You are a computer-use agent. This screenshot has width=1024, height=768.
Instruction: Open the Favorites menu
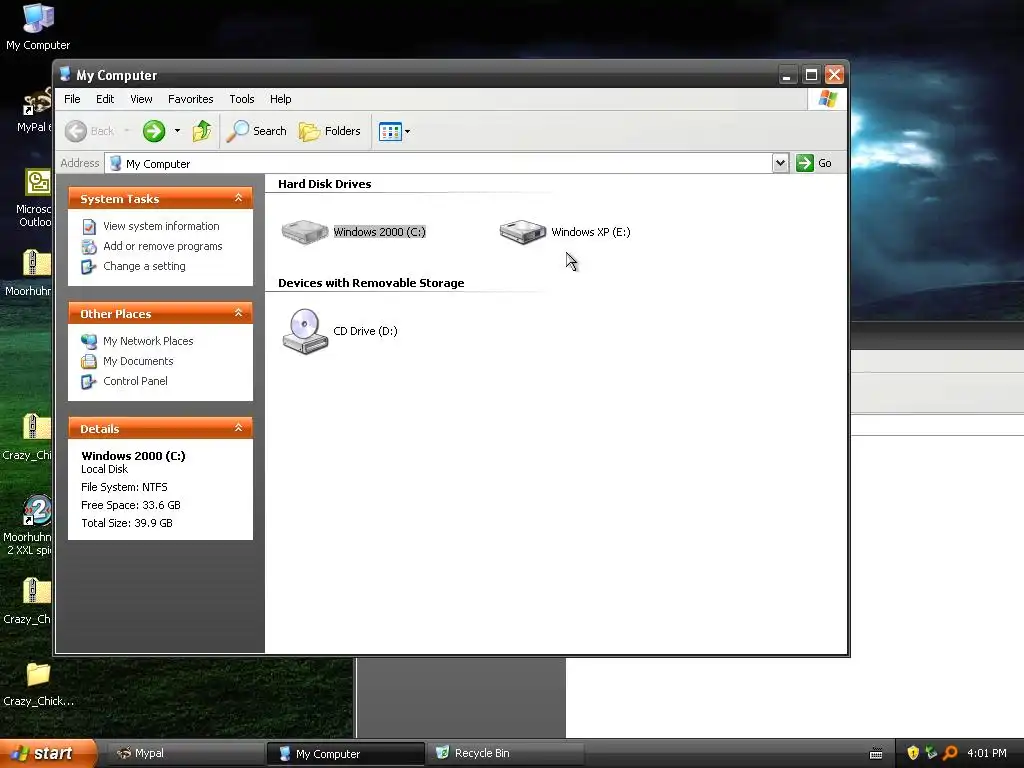190,99
